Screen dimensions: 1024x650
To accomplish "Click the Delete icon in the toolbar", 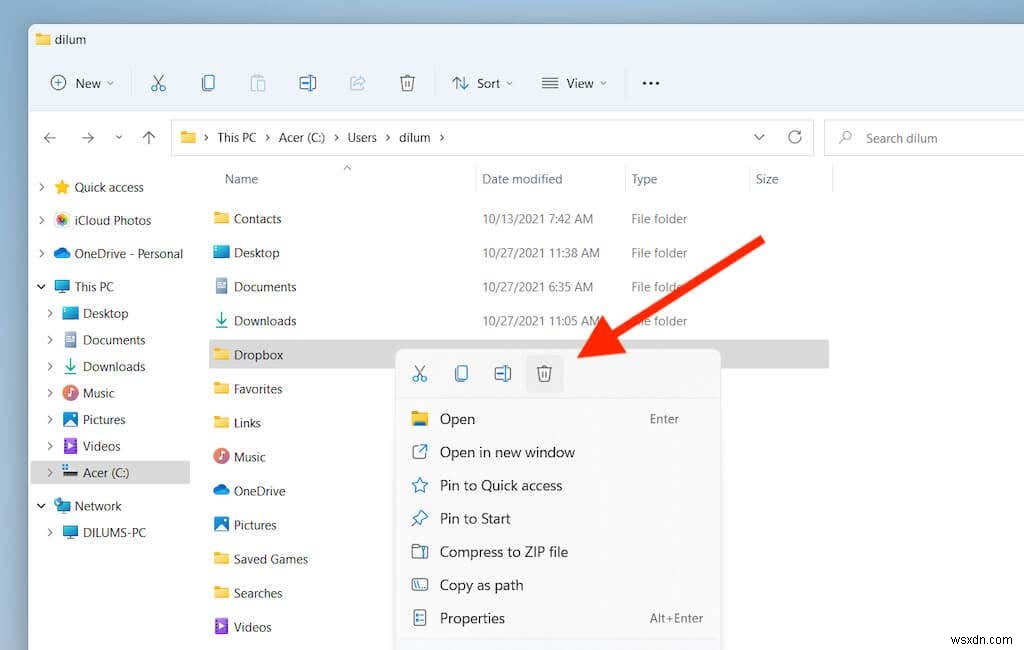I will click(x=407, y=83).
